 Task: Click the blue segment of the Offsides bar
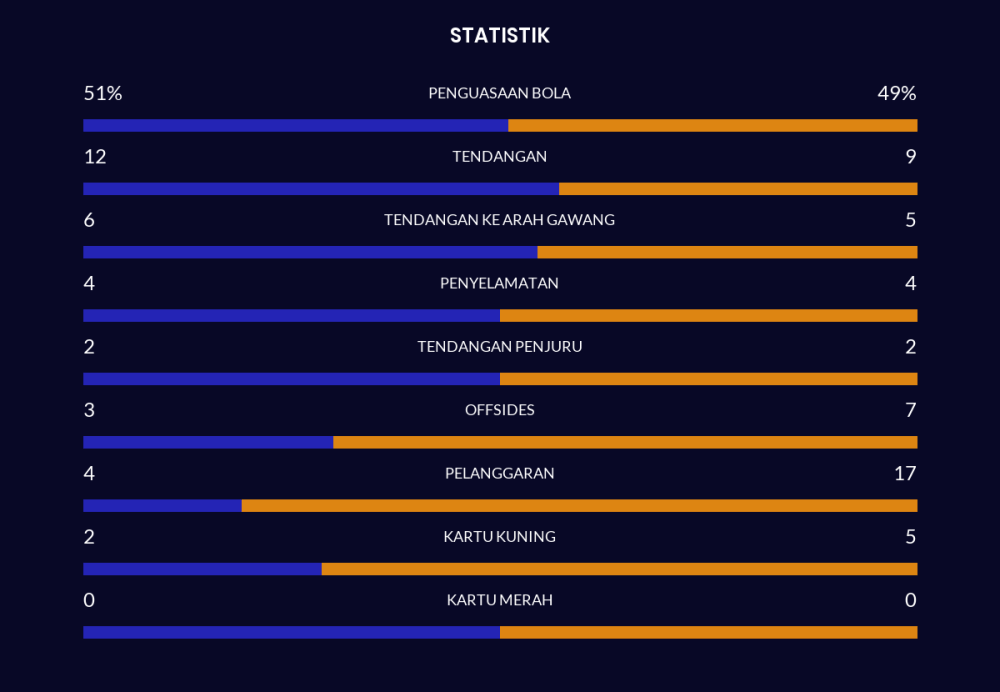(x=208, y=442)
